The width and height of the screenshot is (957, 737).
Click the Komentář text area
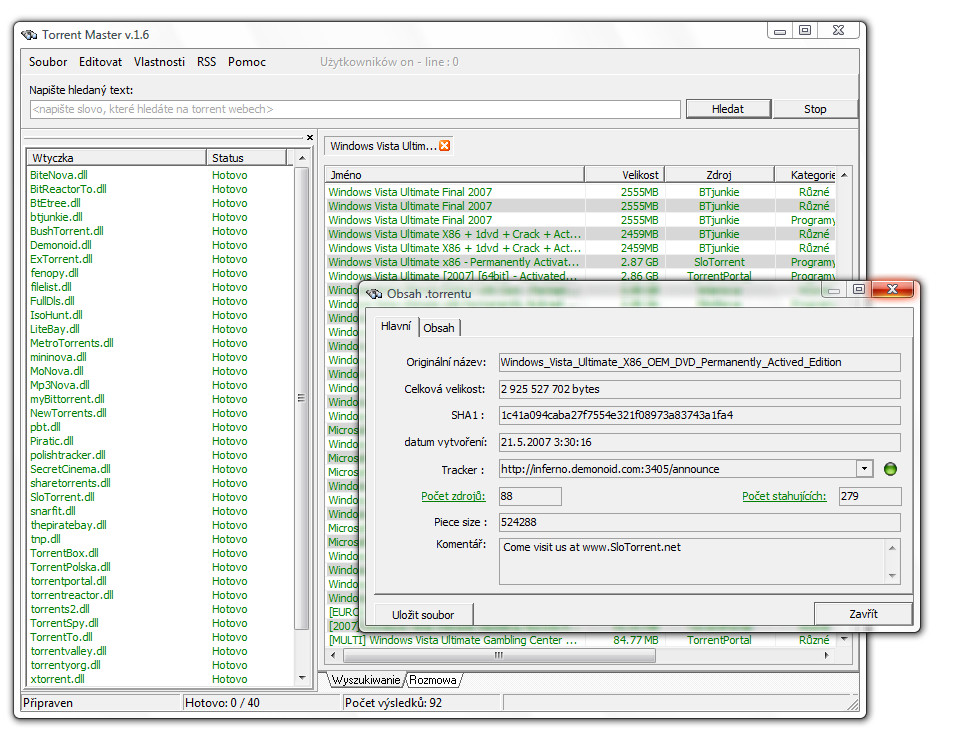693,561
